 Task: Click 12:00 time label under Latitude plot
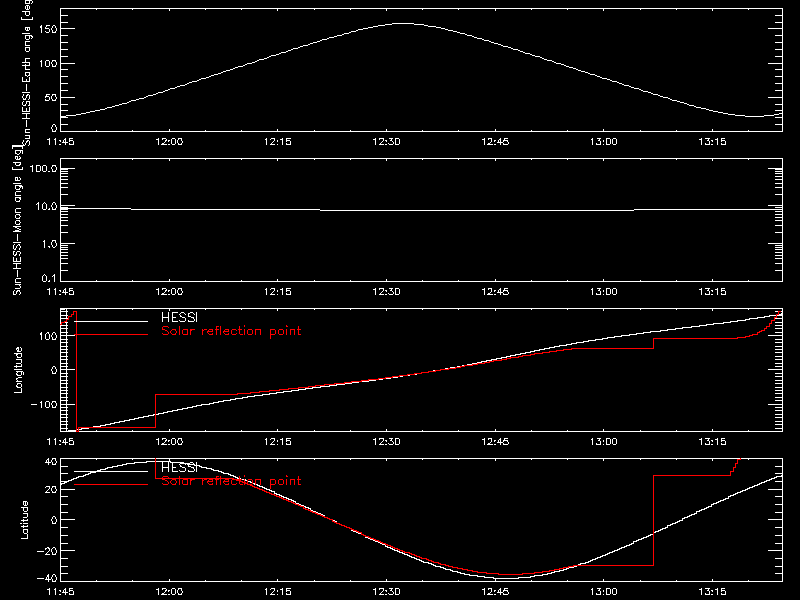click(169, 592)
